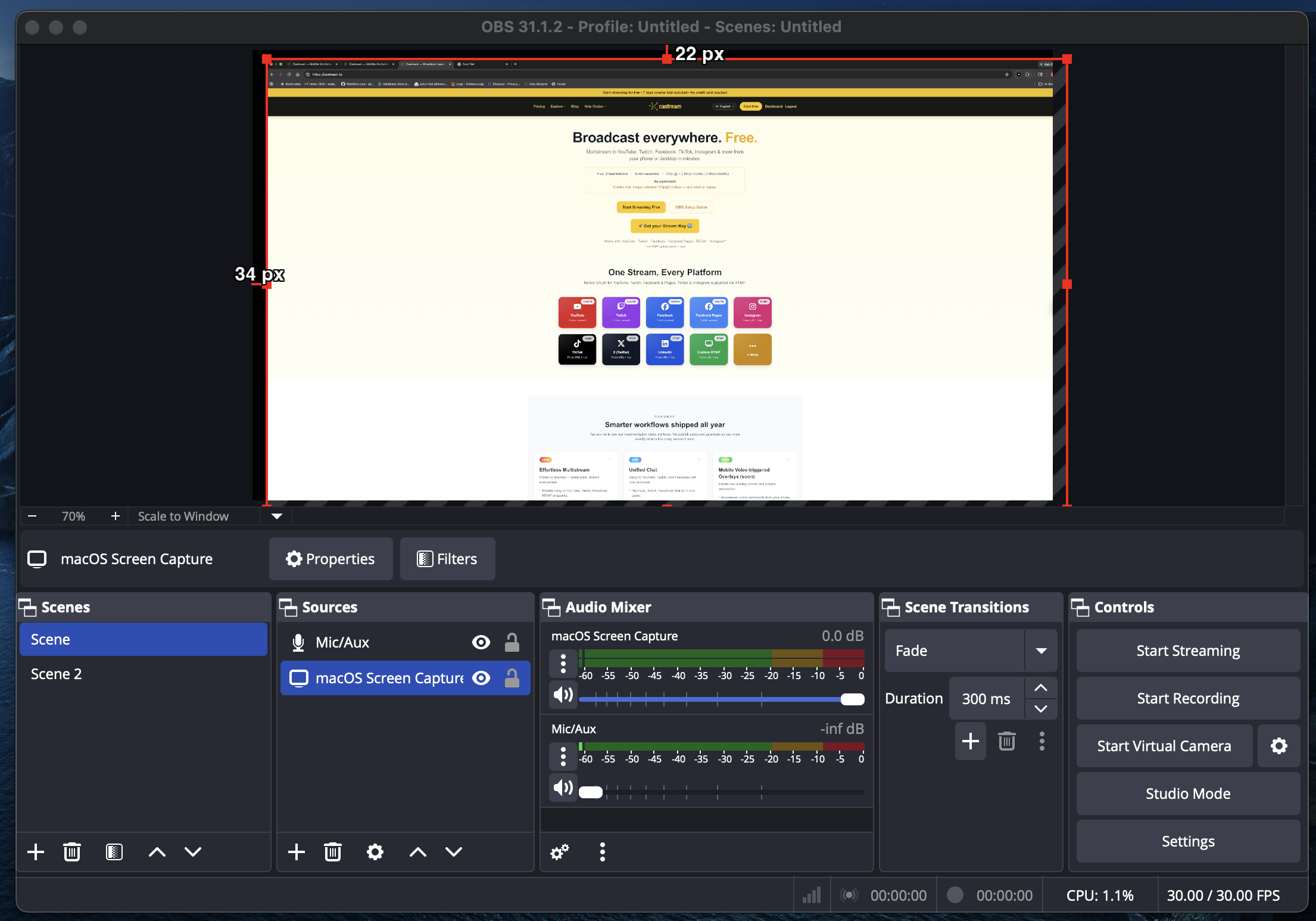
Task: Expand the Fade transition dropdown
Action: (x=1041, y=651)
